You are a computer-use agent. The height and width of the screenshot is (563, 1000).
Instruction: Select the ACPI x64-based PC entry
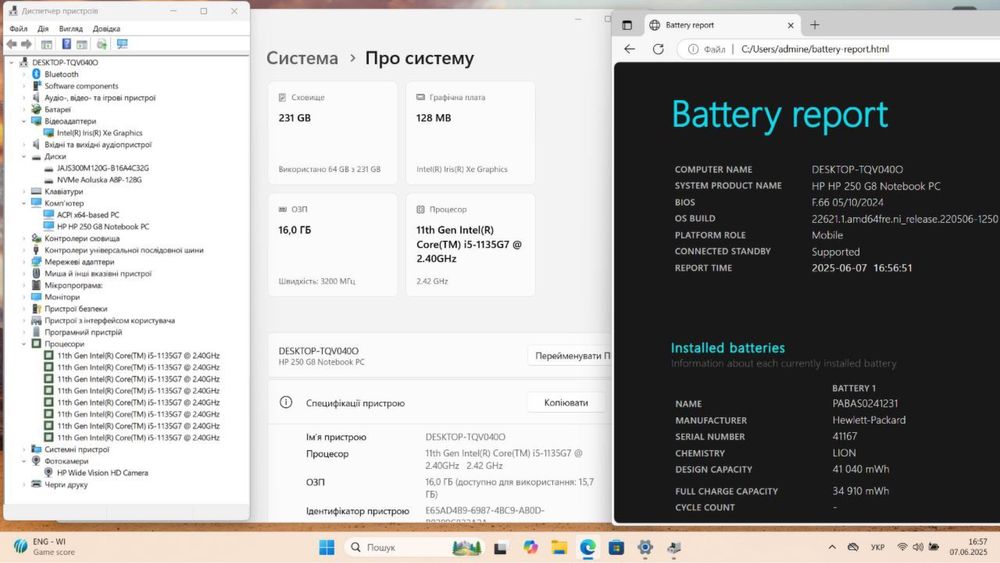click(88, 215)
